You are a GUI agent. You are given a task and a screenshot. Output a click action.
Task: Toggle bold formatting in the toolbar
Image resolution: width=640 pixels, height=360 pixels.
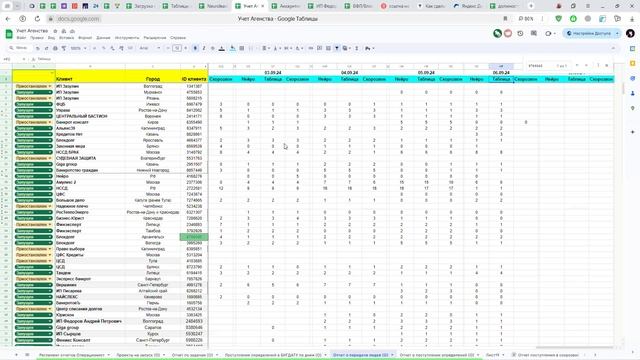click(x=195, y=48)
